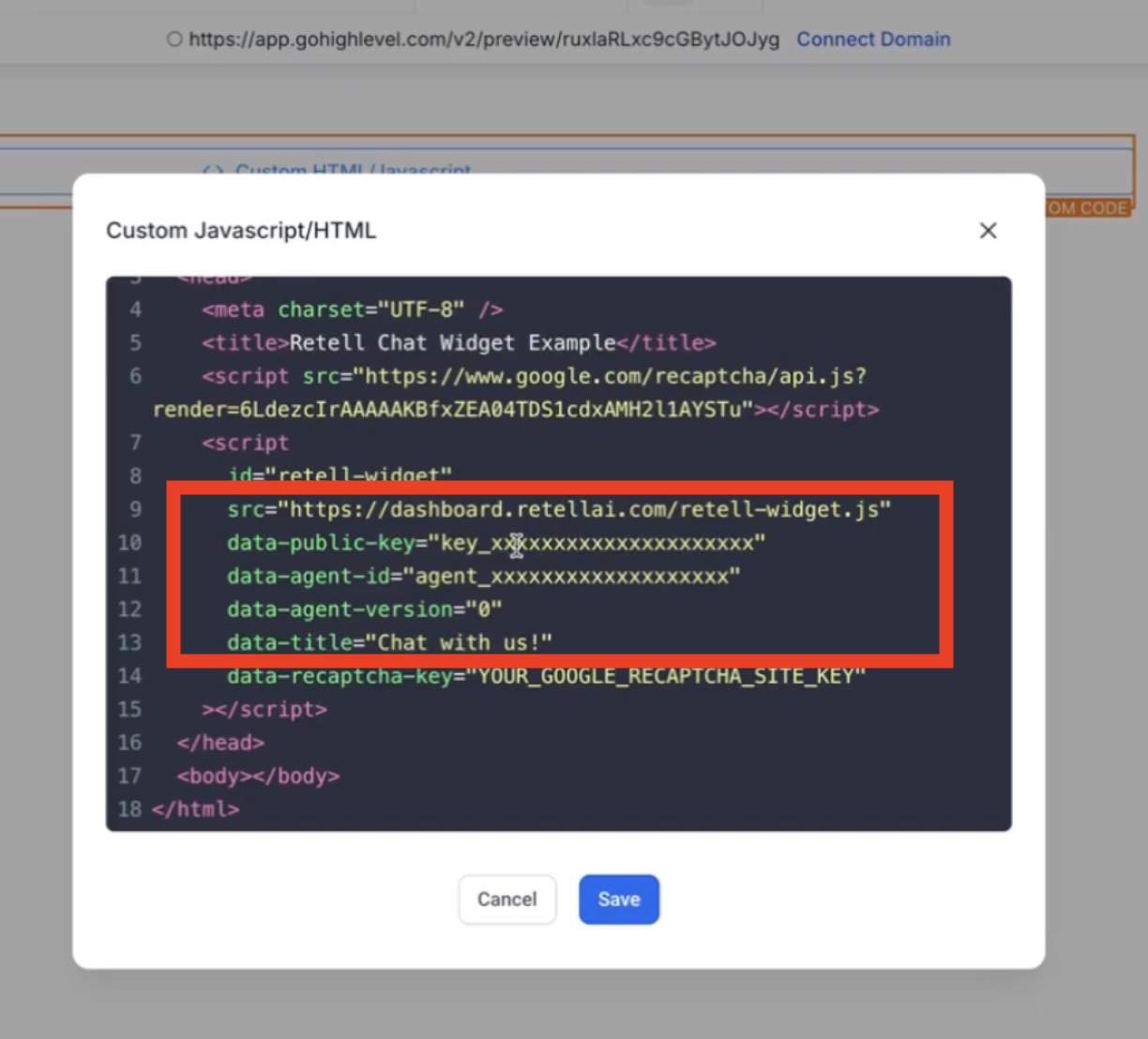
Task: Click the data-agent-version line
Action: pos(365,610)
